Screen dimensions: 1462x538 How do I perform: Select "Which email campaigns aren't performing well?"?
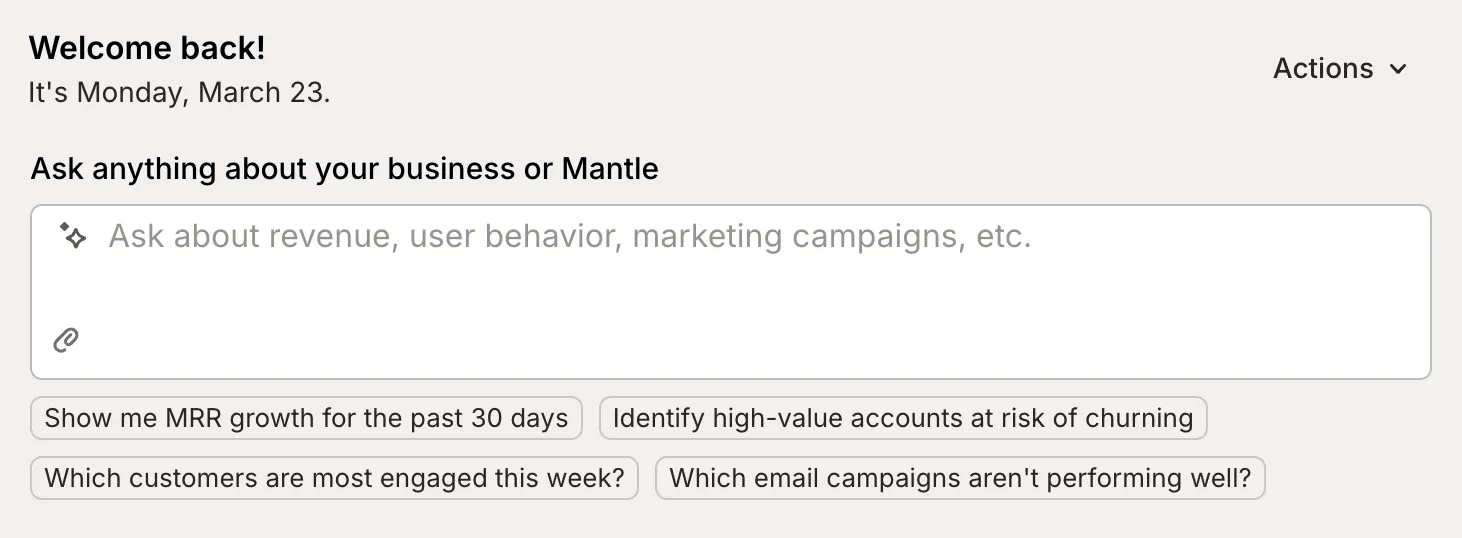pos(959,478)
